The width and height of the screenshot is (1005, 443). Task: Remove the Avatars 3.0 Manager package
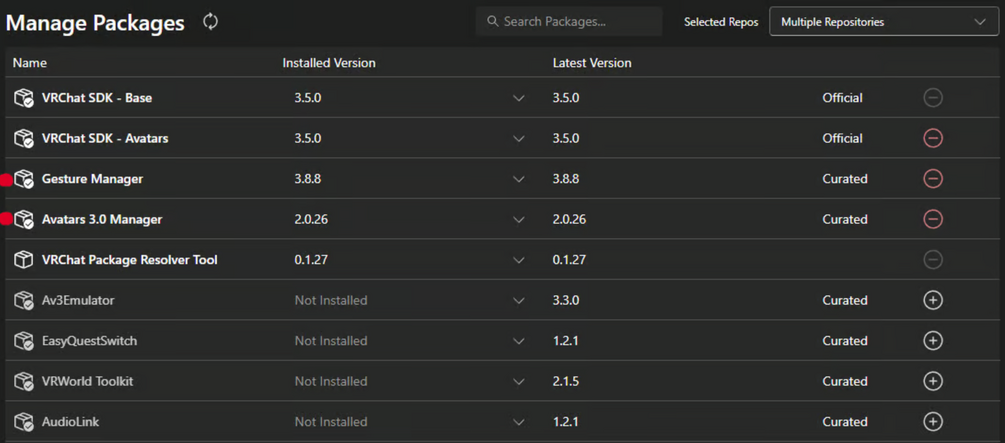pos(933,219)
